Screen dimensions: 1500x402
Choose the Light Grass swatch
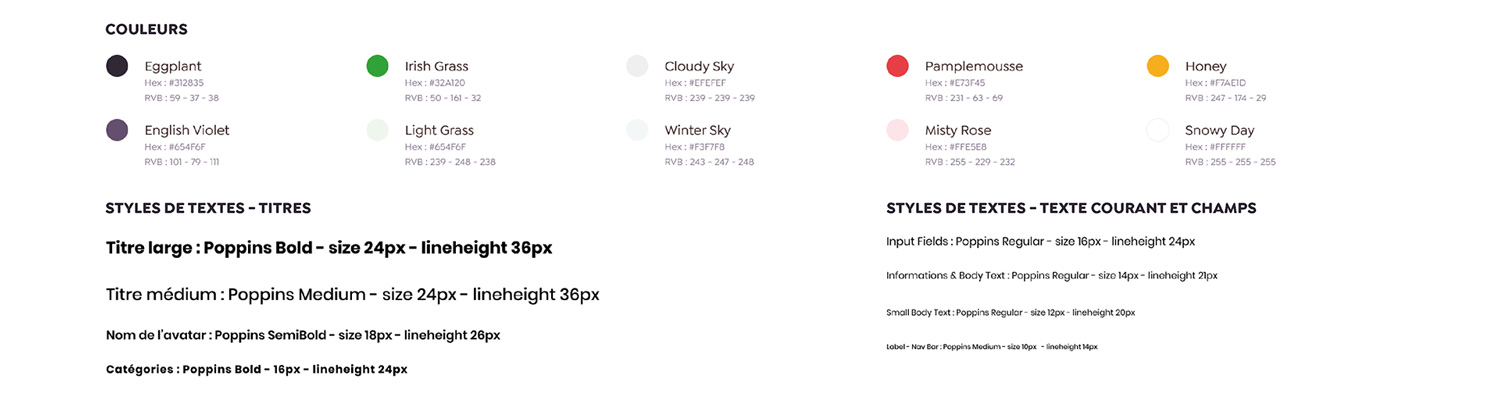[x=377, y=130]
